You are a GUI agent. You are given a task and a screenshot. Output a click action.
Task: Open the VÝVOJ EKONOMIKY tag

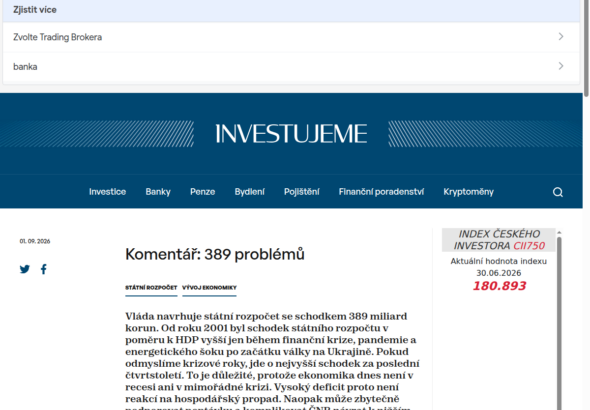209,288
